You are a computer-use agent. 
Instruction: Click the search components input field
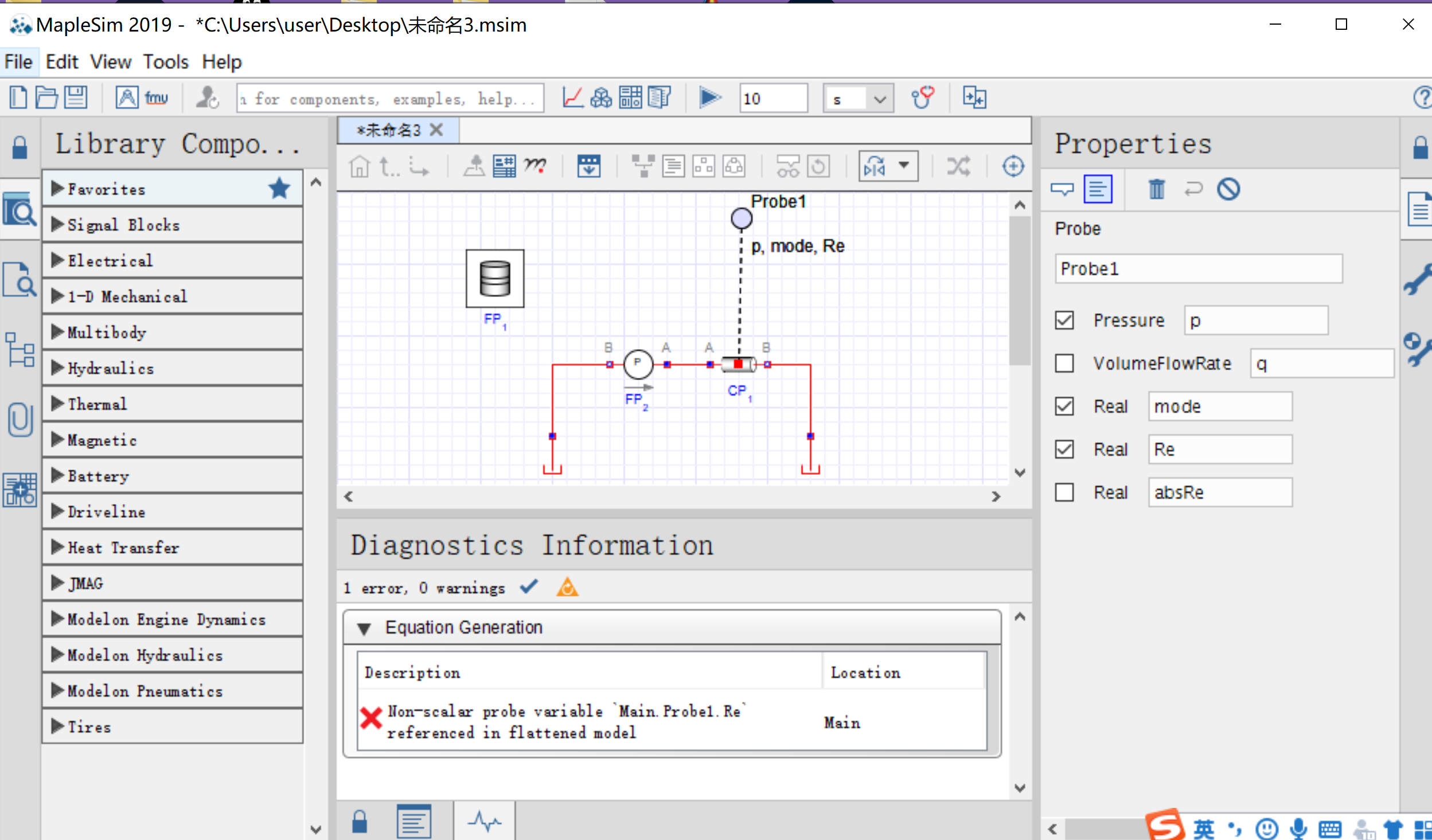click(390, 99)
